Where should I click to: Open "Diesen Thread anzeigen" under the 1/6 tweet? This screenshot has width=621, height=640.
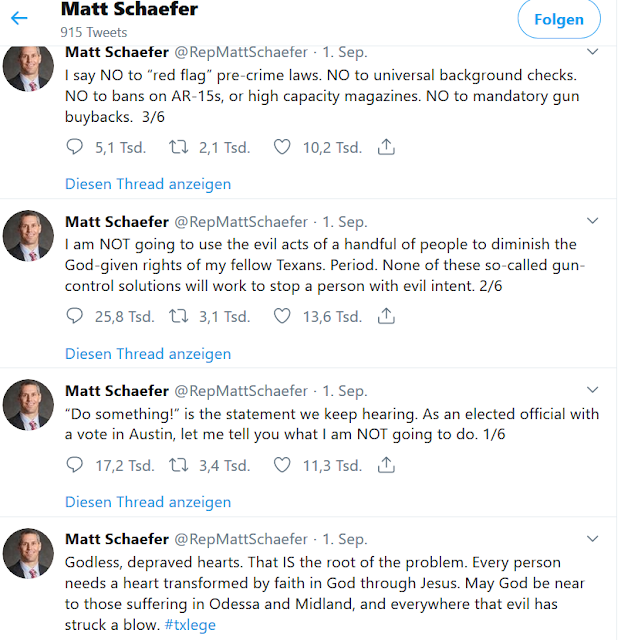click(148, 502)
